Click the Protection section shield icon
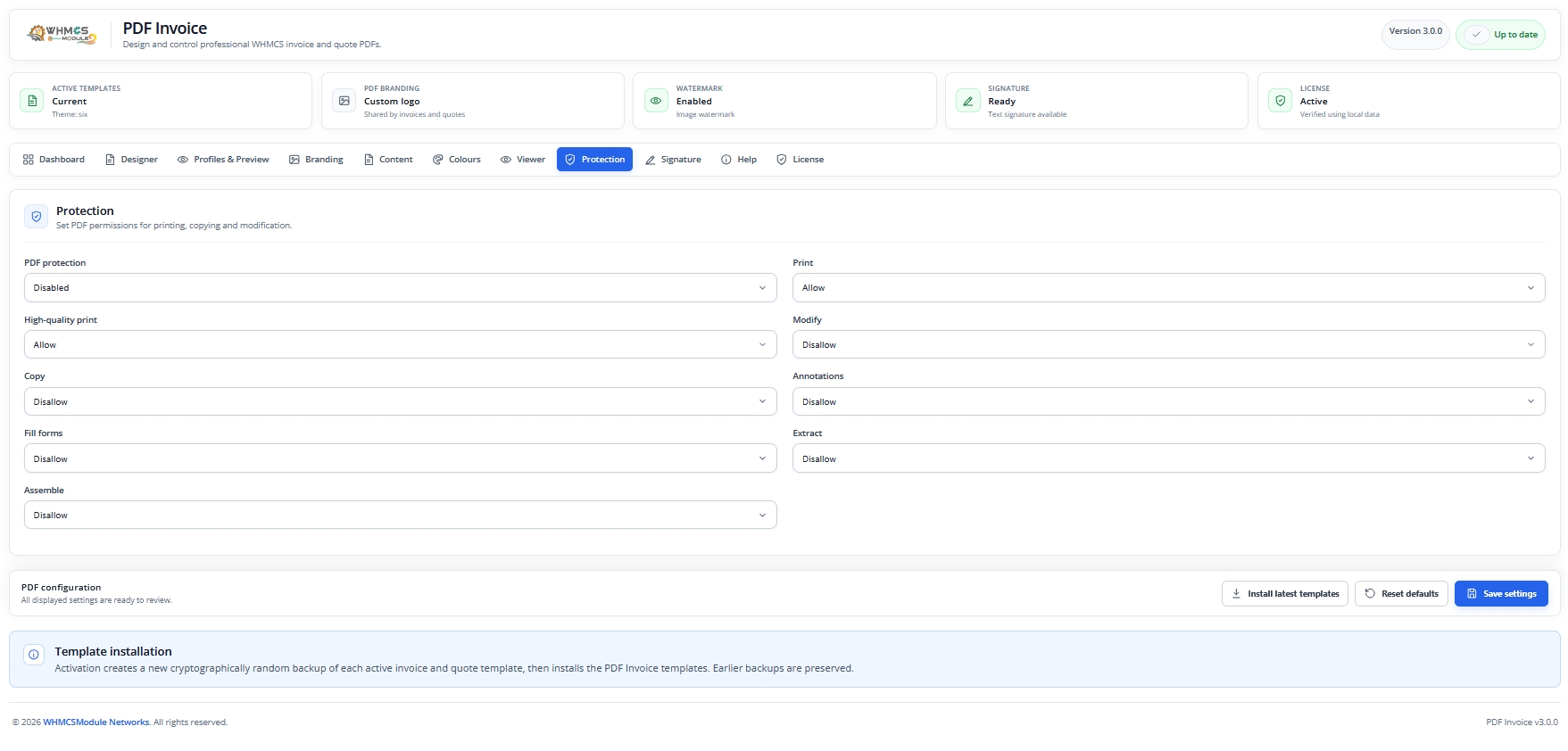 click(x=37, y=217)
